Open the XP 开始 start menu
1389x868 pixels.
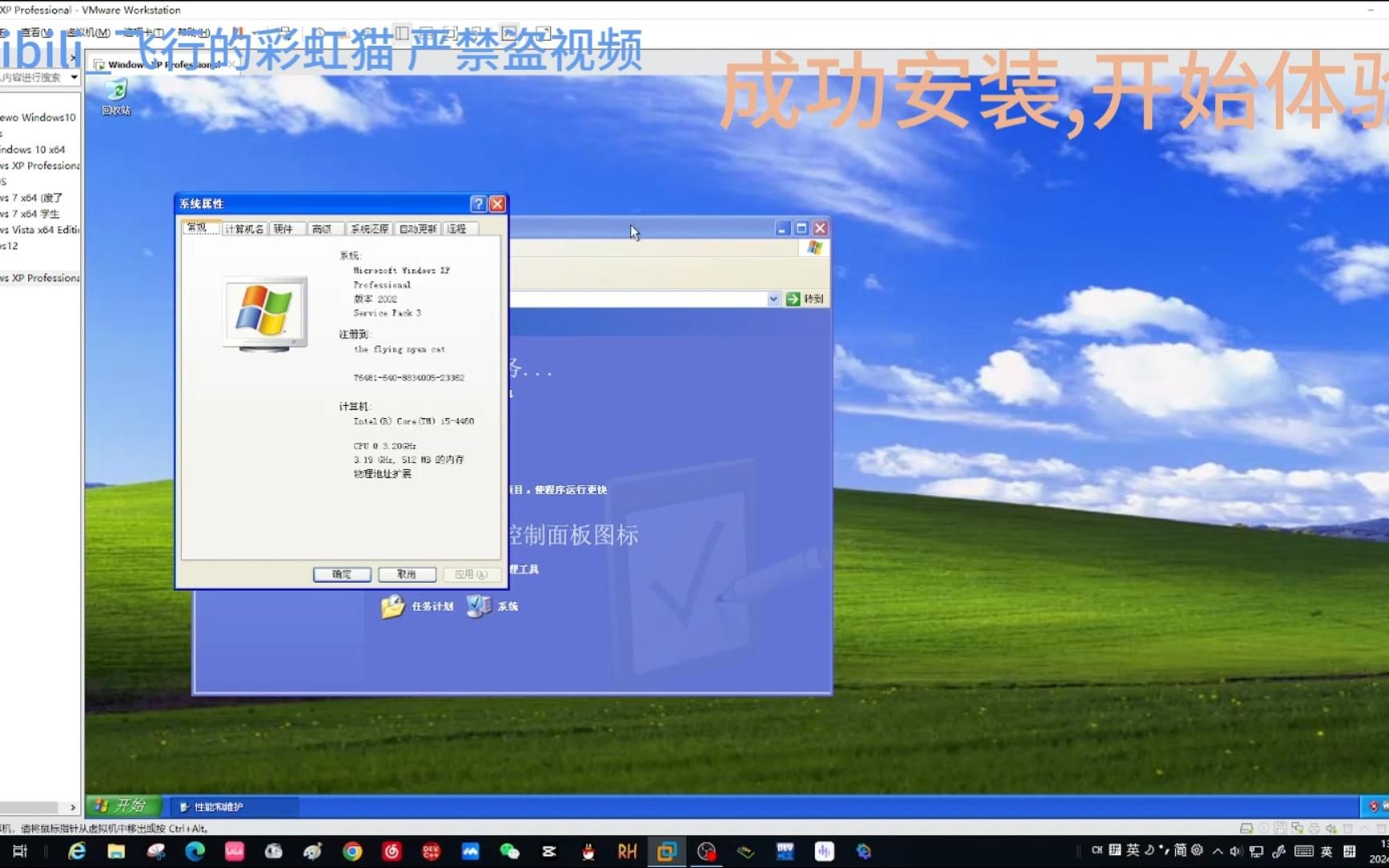pos(123,806)
